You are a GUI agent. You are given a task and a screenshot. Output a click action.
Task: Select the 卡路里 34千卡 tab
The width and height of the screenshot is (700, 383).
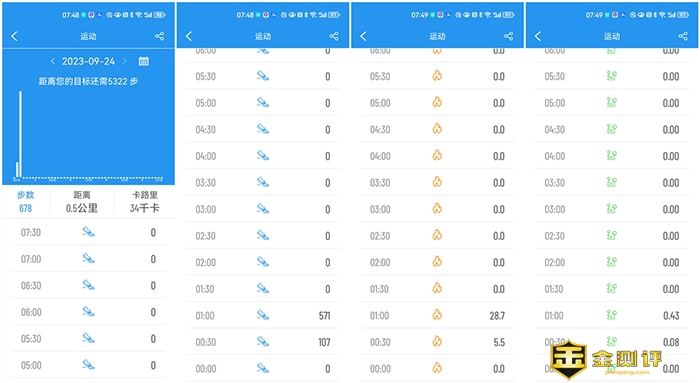(x=145, y=202)
